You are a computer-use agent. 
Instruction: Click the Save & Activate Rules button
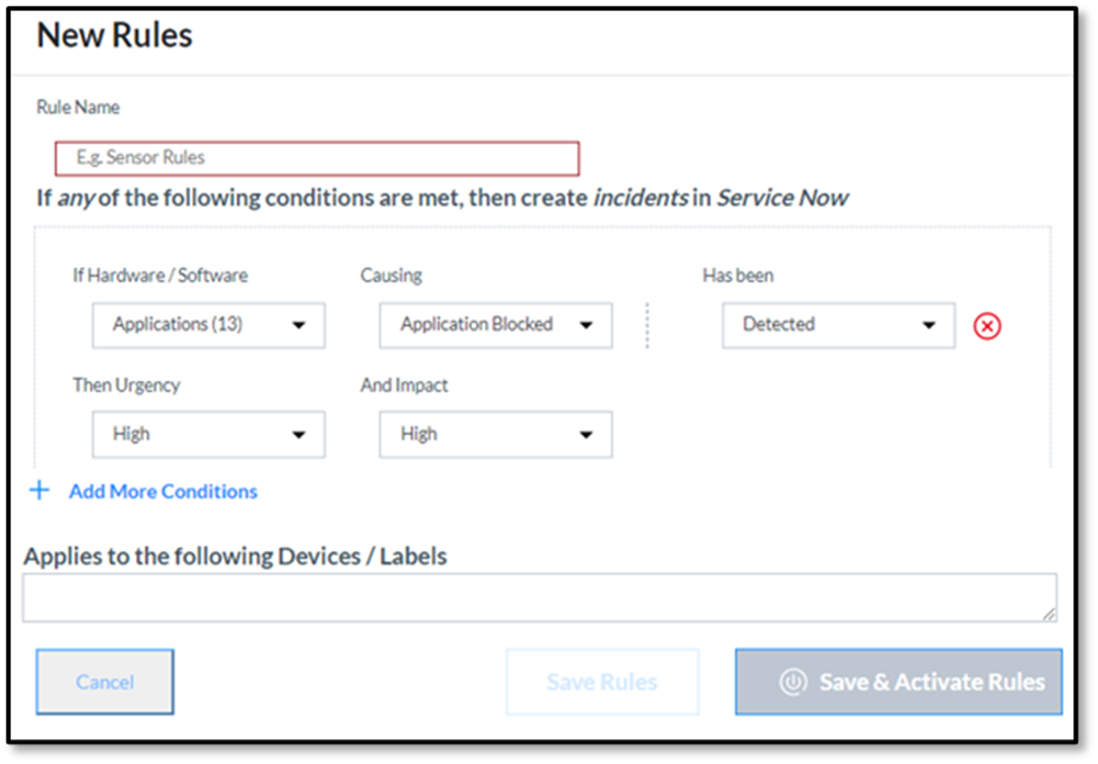click(x=898, y=682)
